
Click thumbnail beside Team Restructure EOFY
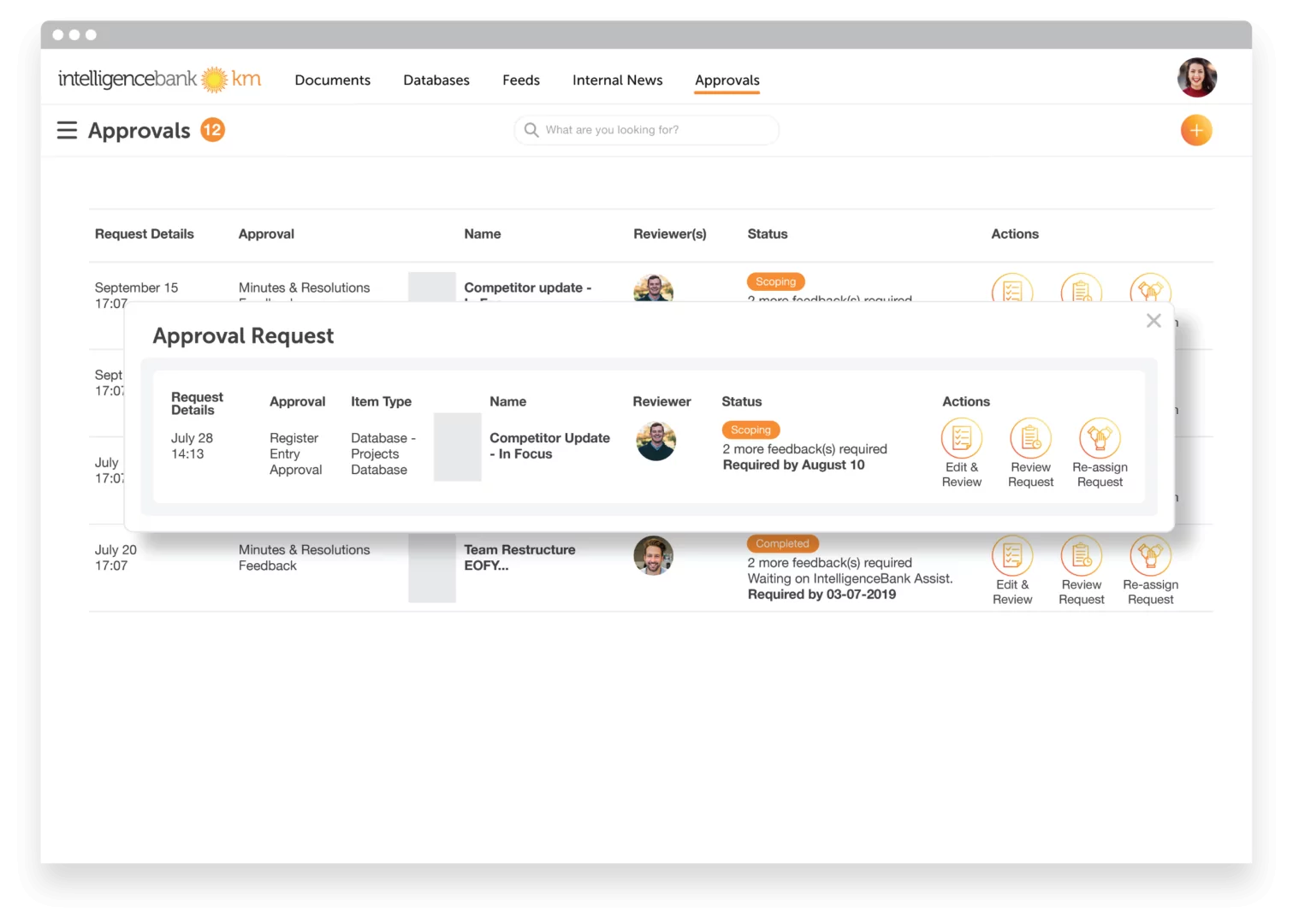432,568
